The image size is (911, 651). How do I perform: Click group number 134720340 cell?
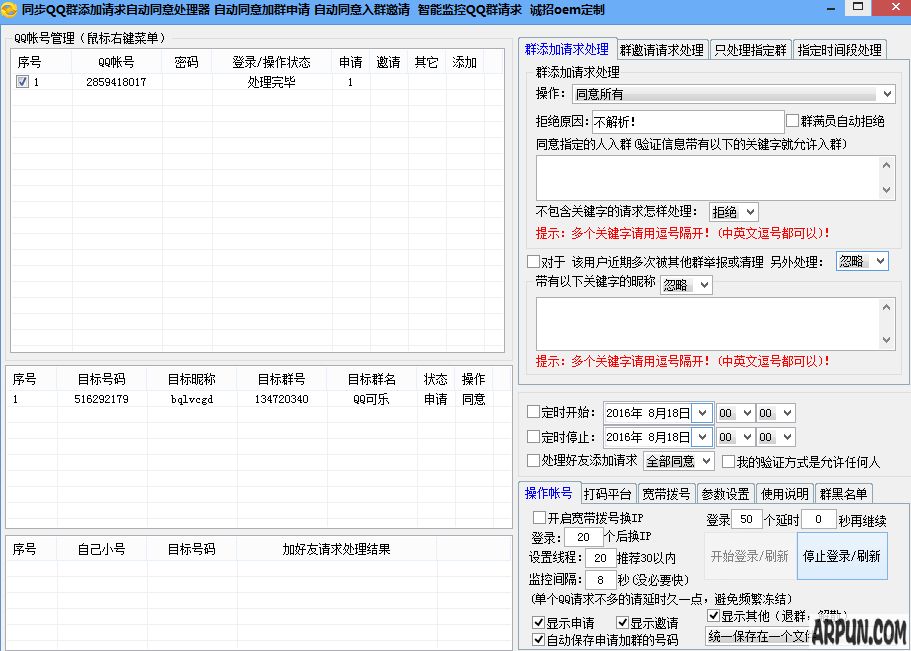coord(282,399)
